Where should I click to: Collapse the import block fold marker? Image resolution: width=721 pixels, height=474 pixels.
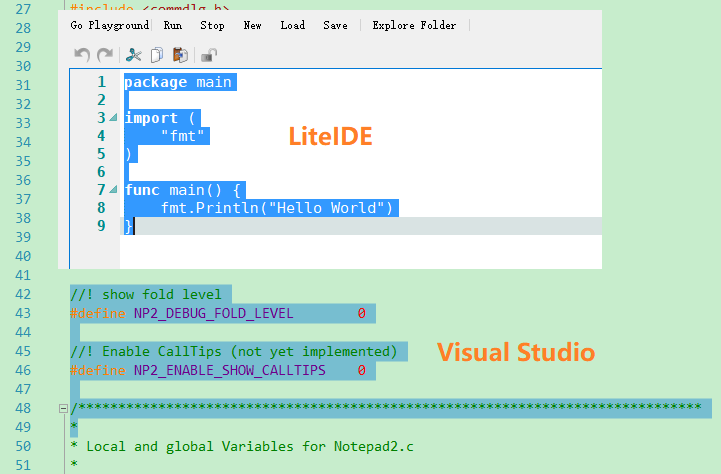point(113,118)
